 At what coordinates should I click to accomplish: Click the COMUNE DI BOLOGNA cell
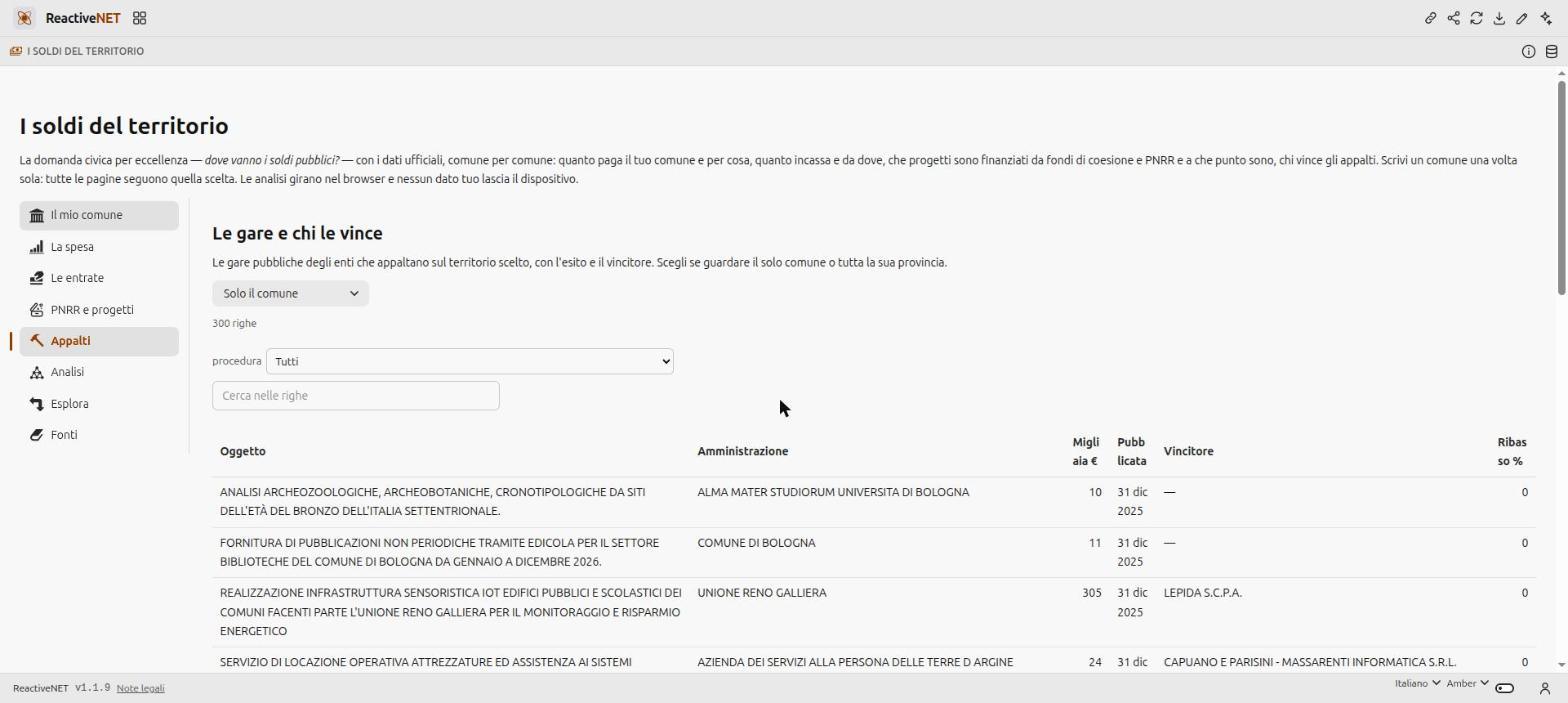coord(756,543)
